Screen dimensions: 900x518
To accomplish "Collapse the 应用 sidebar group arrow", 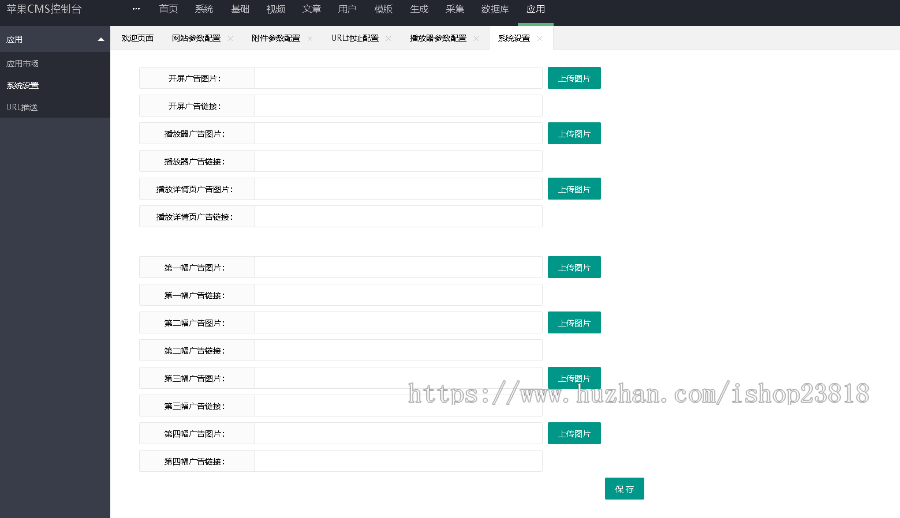I will [101, 40].
